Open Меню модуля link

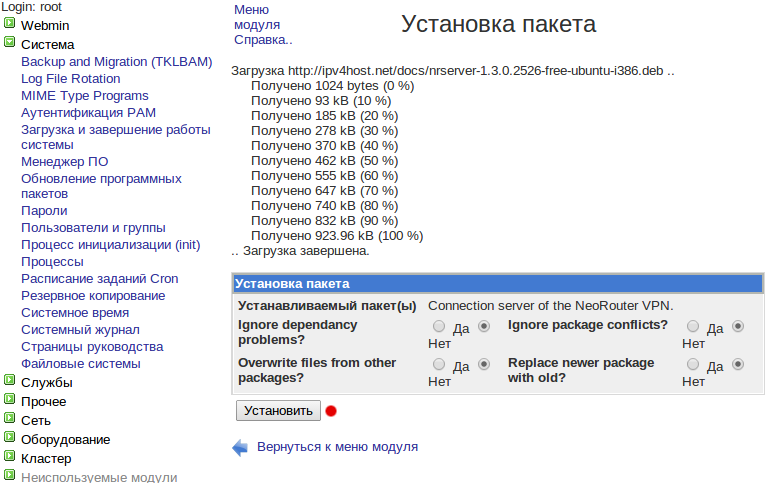click(x=257, y=17)
